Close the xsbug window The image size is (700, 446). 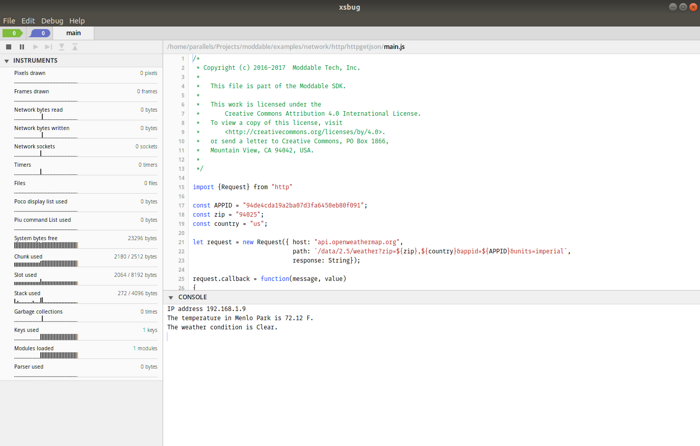(694, 7)
